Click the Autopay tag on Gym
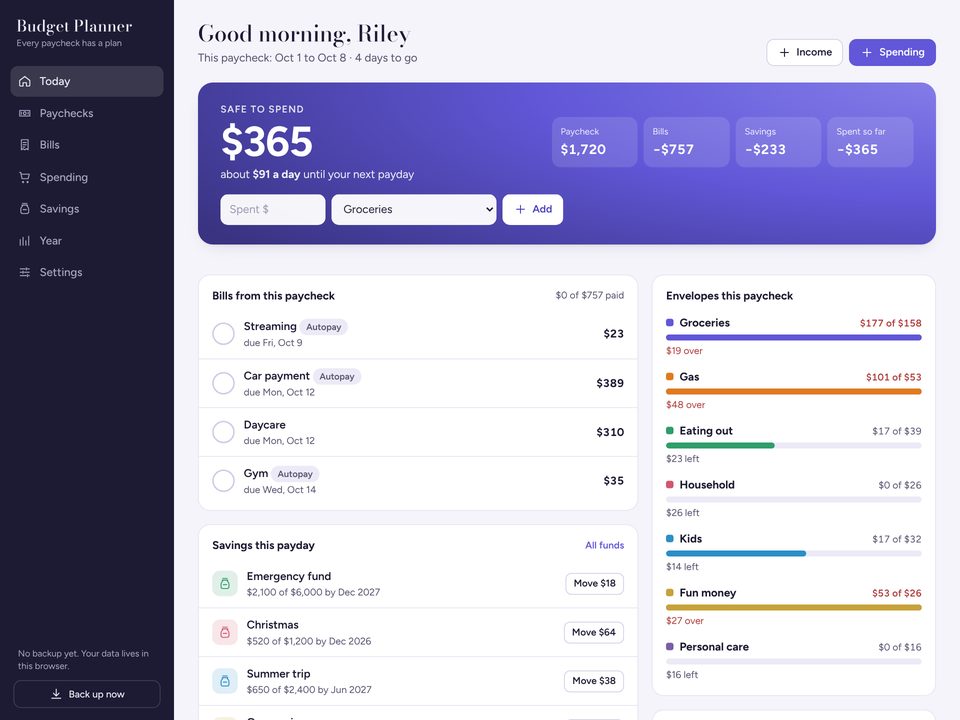The width and height of the screenshot is (960, 720). pos(295,474)
